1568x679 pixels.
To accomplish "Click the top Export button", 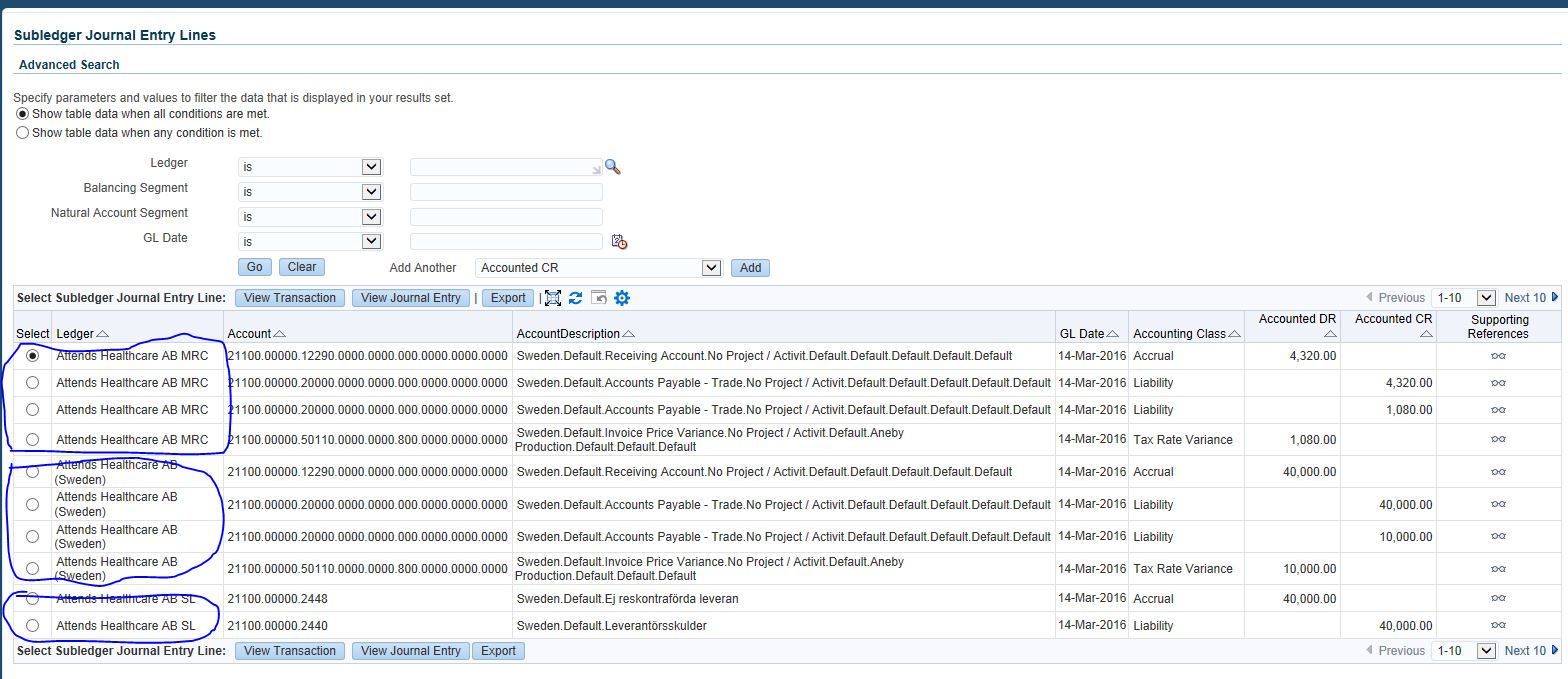I will click(x=508, y=298).
